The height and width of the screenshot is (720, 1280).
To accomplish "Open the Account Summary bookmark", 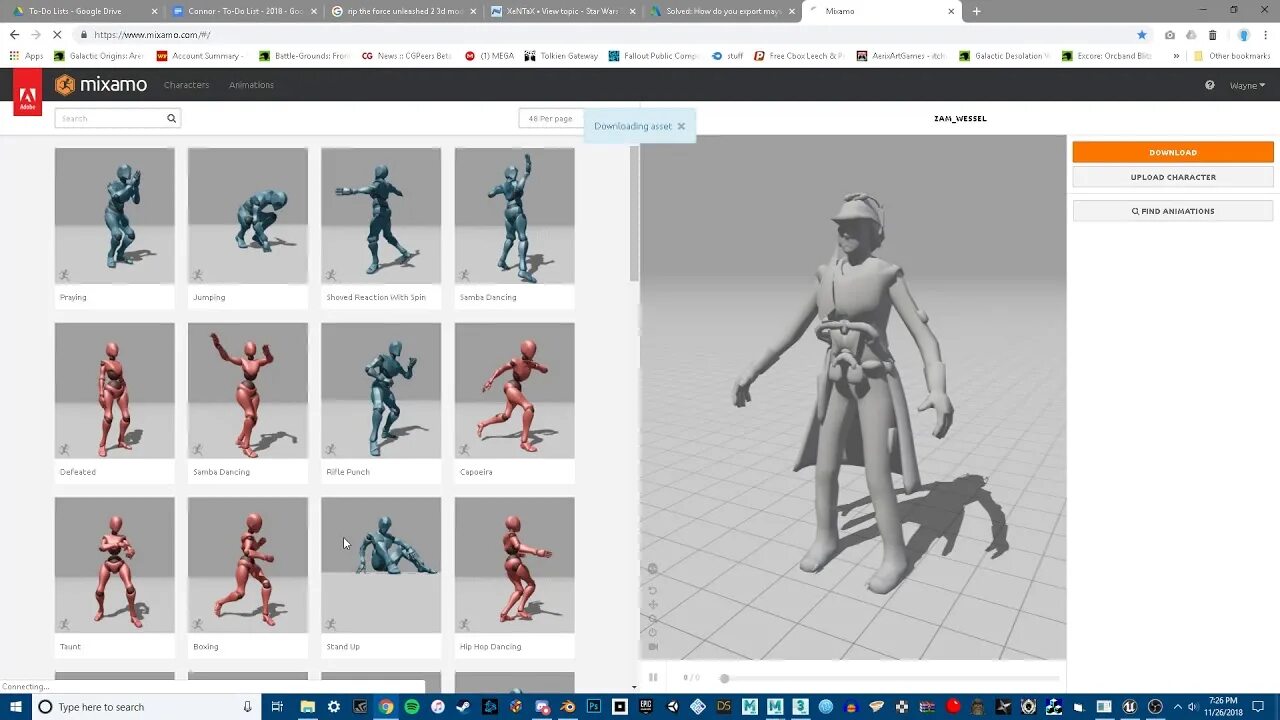I will click(x=198, y=56).
